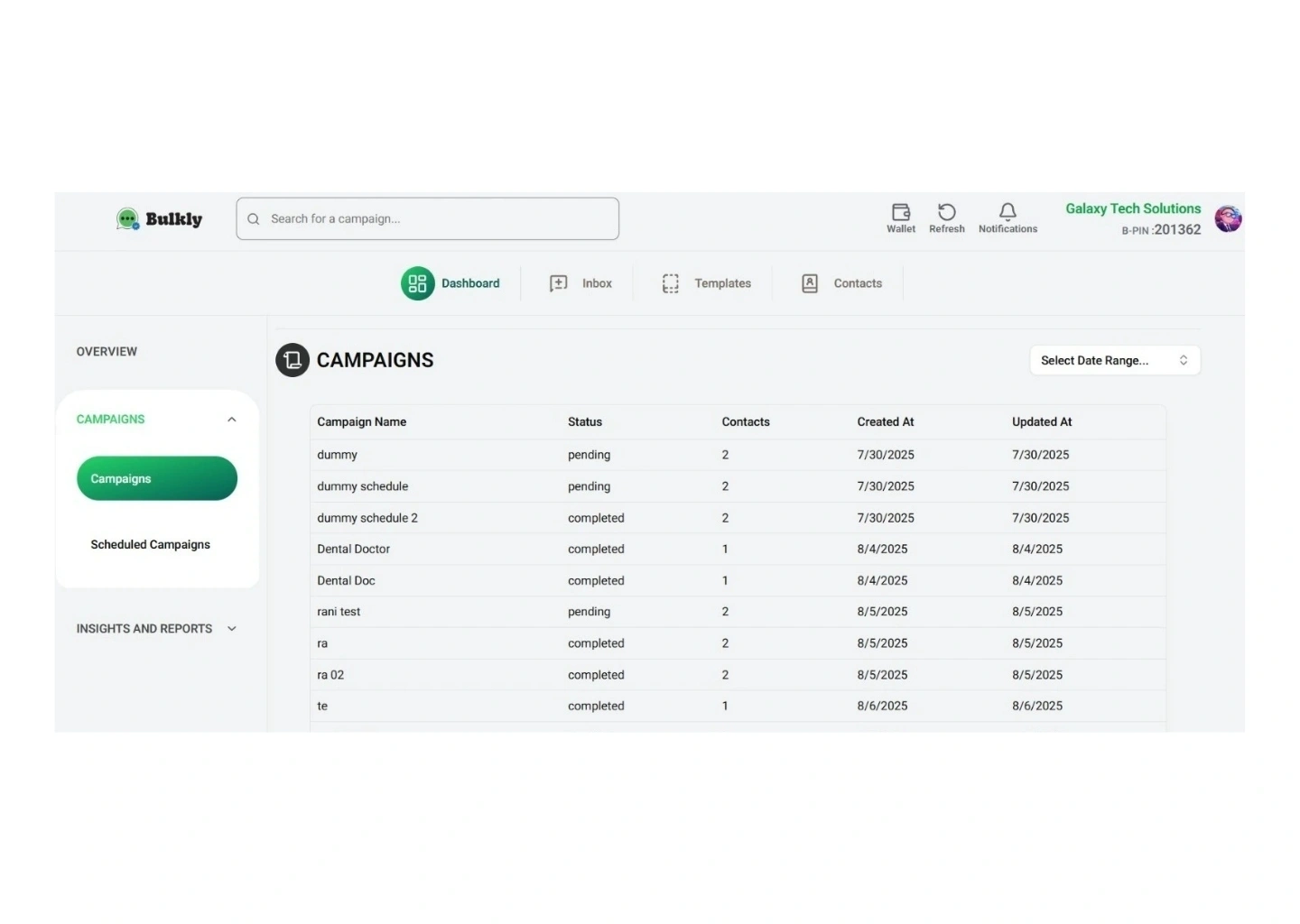Click the user profile avatar
Viewport: 1300px width, 924px height.
[x=1227, y=218]
